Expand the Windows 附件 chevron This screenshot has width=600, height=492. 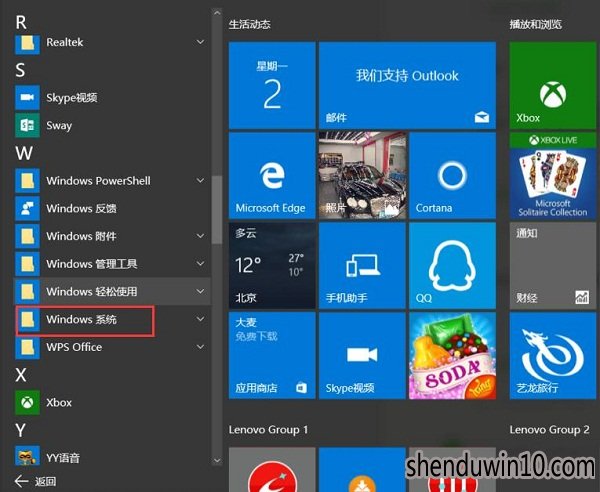(200, 236)
